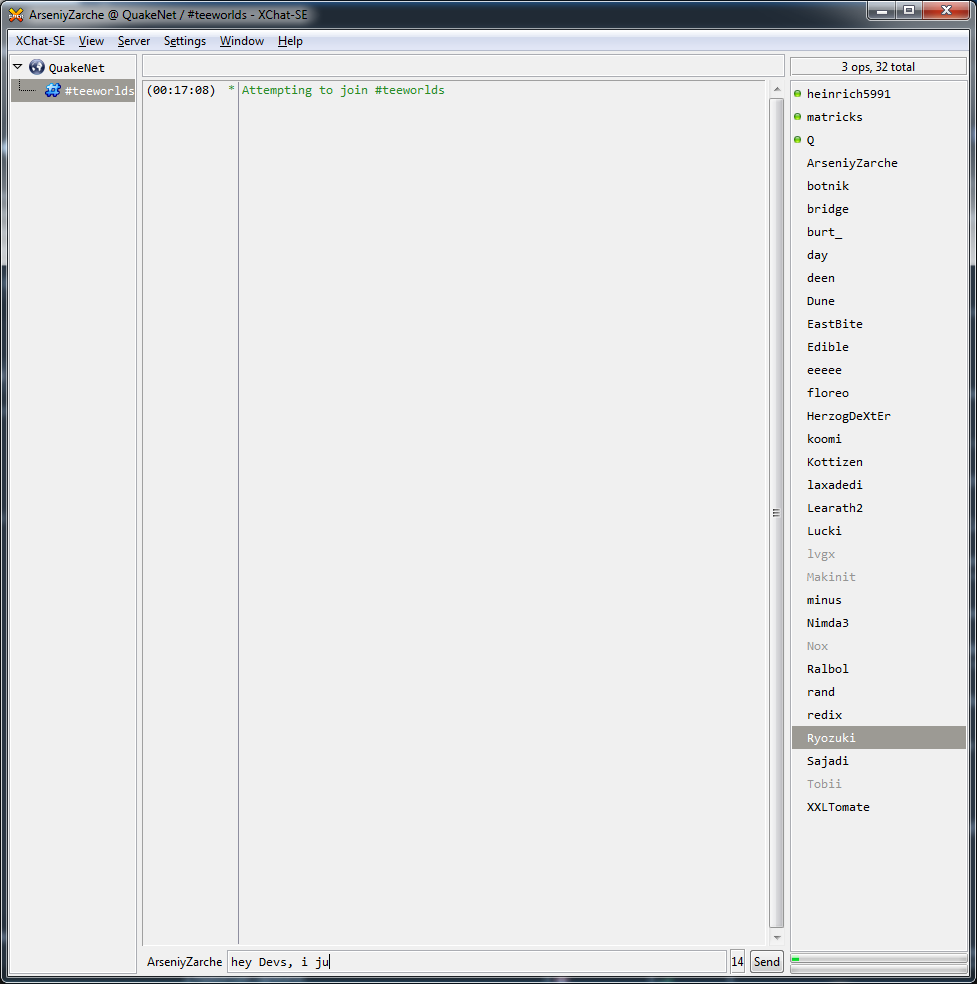Select away user Makinit in the list
The height and width of the screenshot is (984, 977).
878,577
